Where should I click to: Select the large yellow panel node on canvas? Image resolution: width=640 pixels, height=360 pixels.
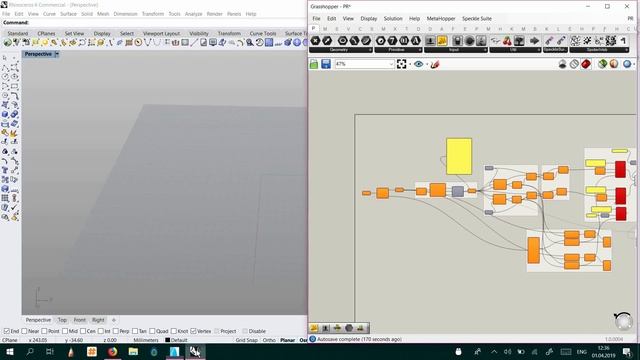pyautogui.click(x=459, y=156)
